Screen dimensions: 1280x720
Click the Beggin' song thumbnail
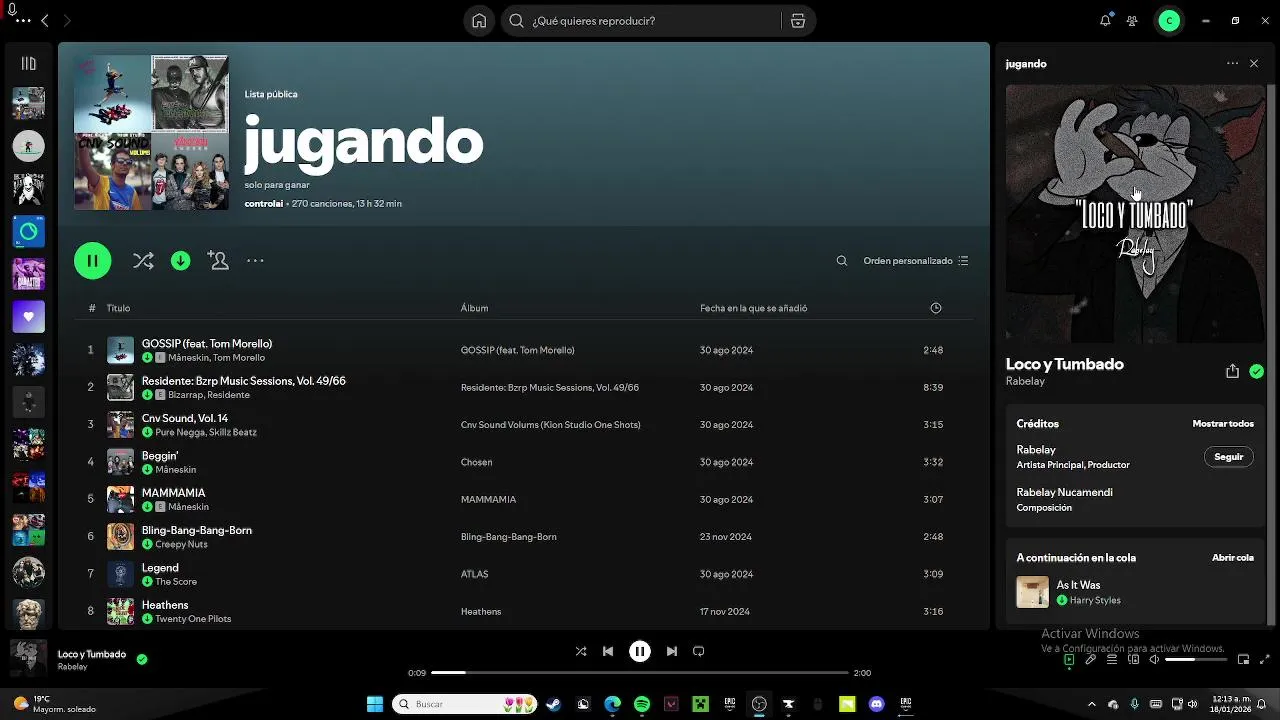[120, 462]
